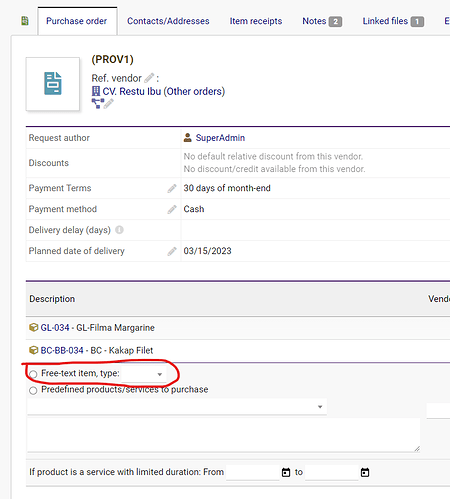The width and height of the screenshot is (450, 499).
Task: Edit the Ref. vendor pencil icon
Action: click(149, 78)
